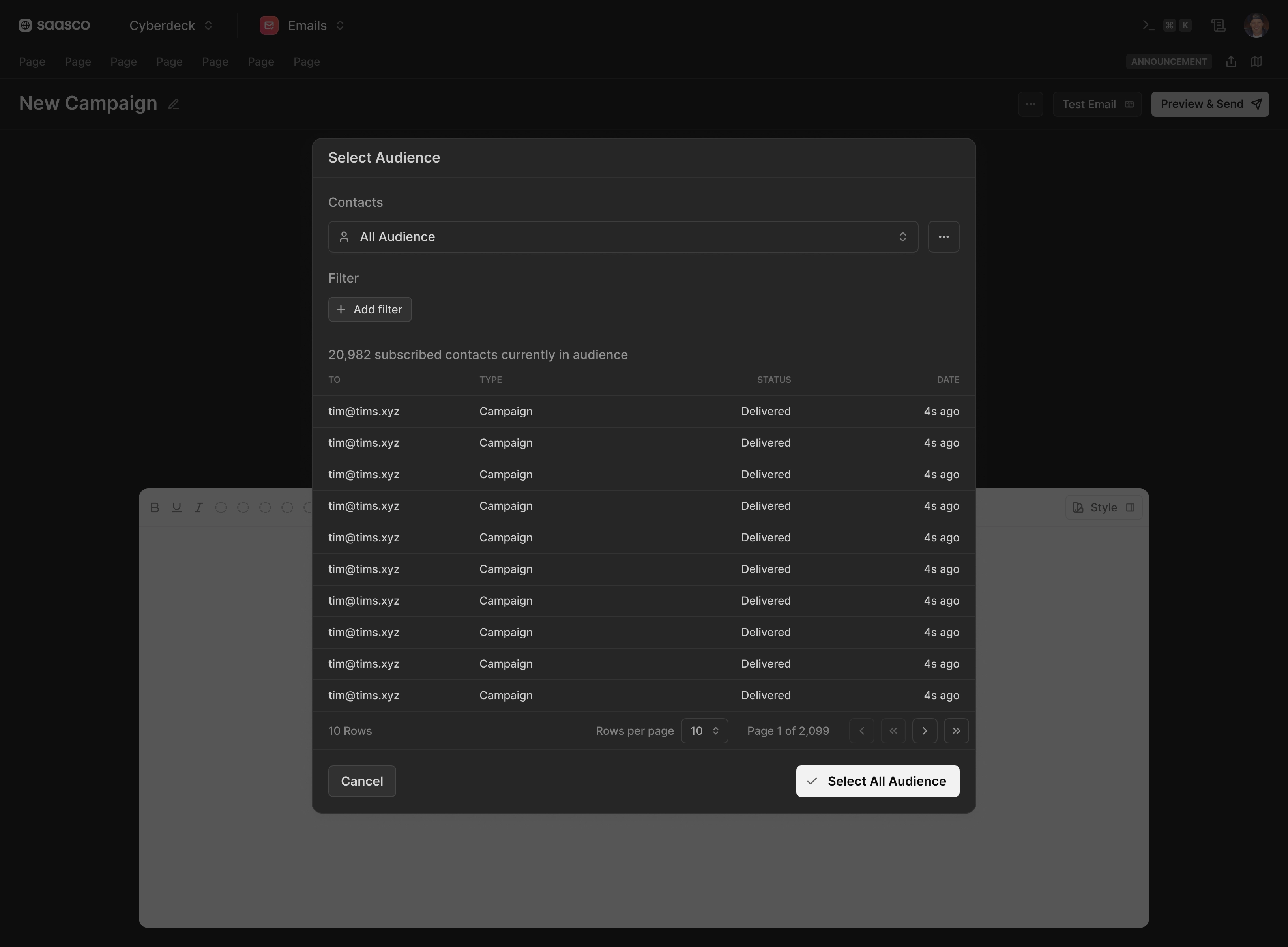The height and width of the screenshot is (947, 1288).
Task: Click Cancel in Select Audience dialog
Action: 362,781
